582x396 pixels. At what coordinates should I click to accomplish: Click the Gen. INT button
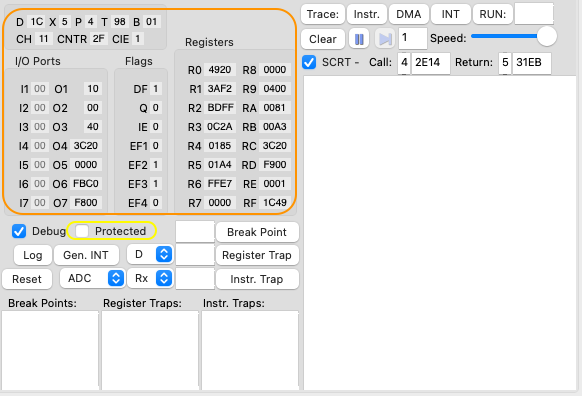(86, 255)
